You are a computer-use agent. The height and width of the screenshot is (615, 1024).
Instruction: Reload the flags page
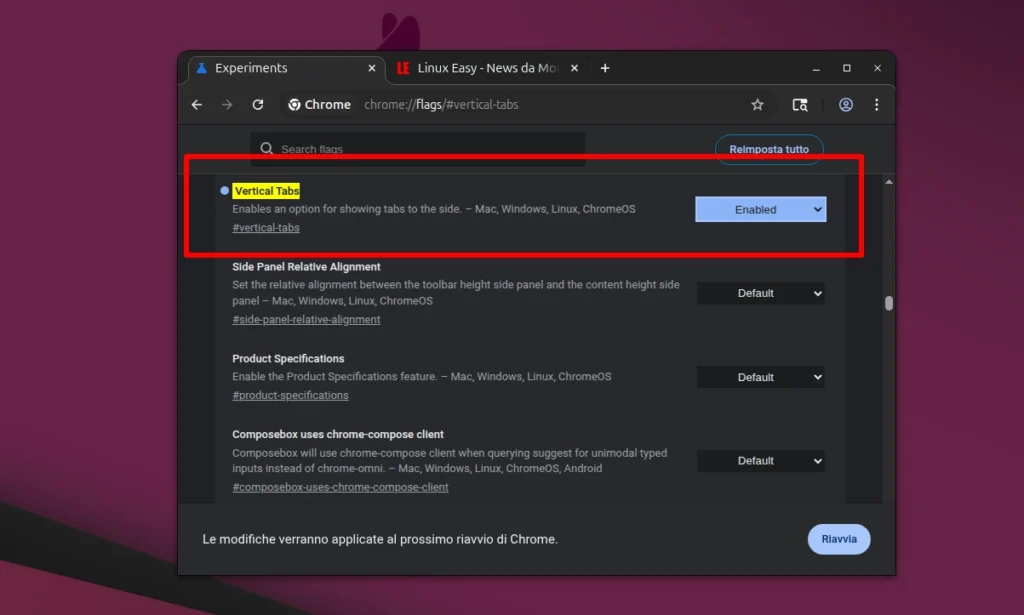coord(259,104)
